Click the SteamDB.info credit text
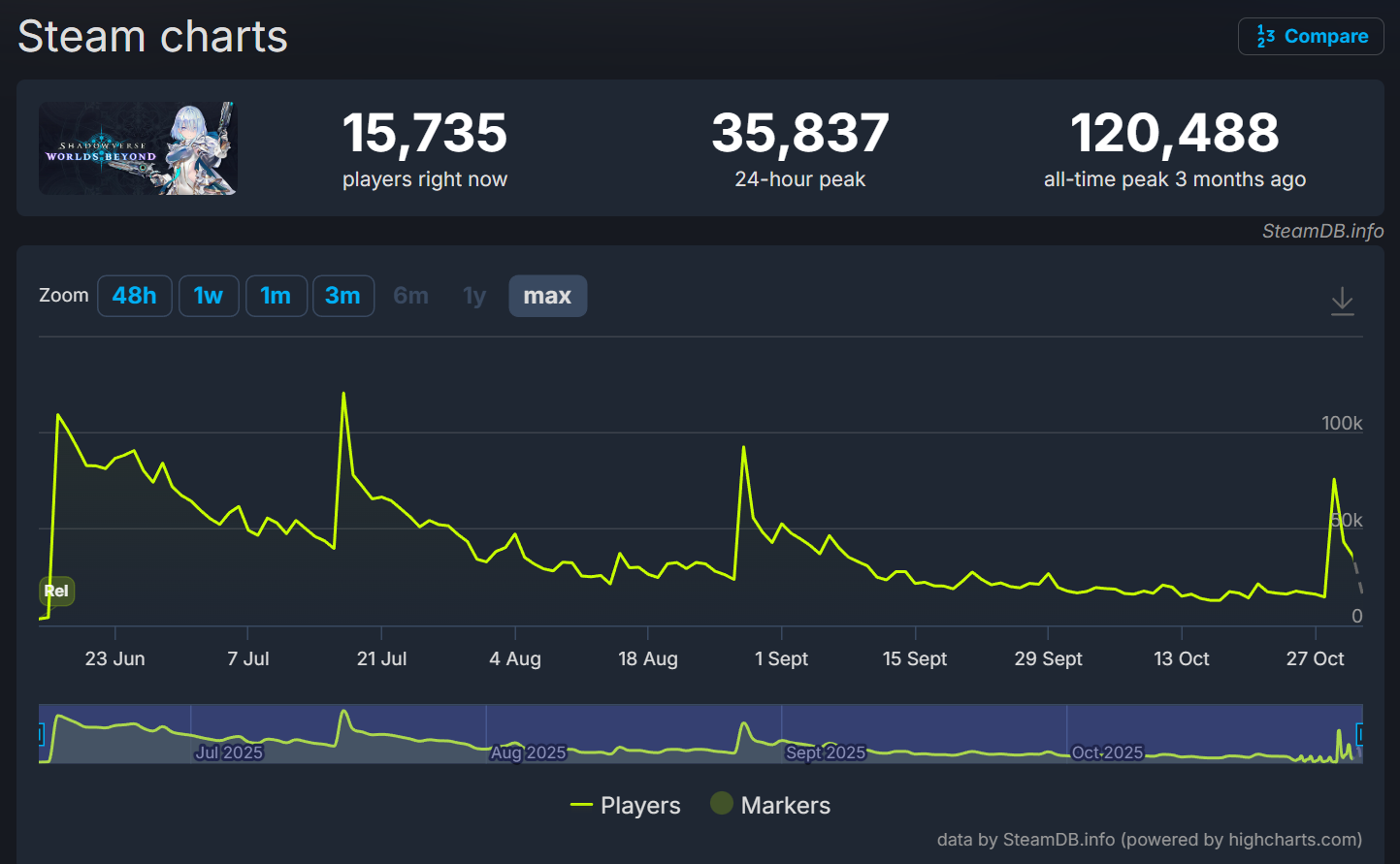 [1322, 231]
